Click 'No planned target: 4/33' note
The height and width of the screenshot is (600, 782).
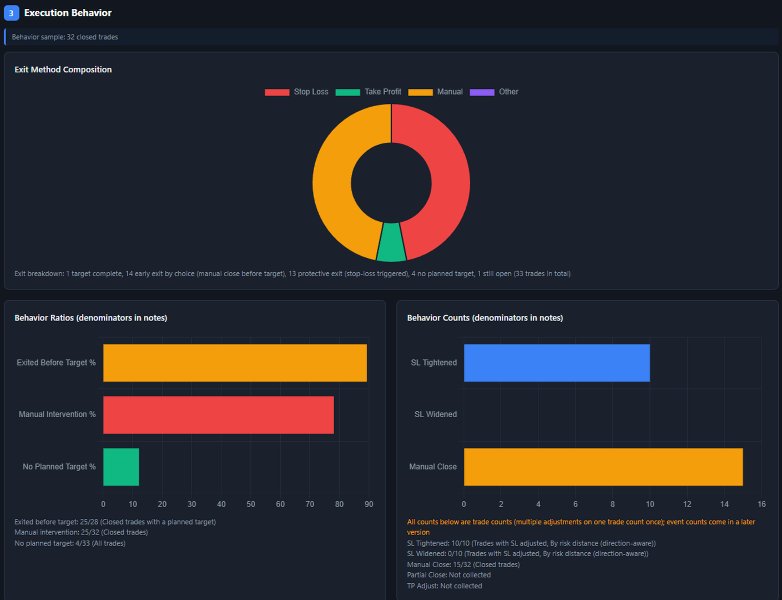(x=70, y=543)
